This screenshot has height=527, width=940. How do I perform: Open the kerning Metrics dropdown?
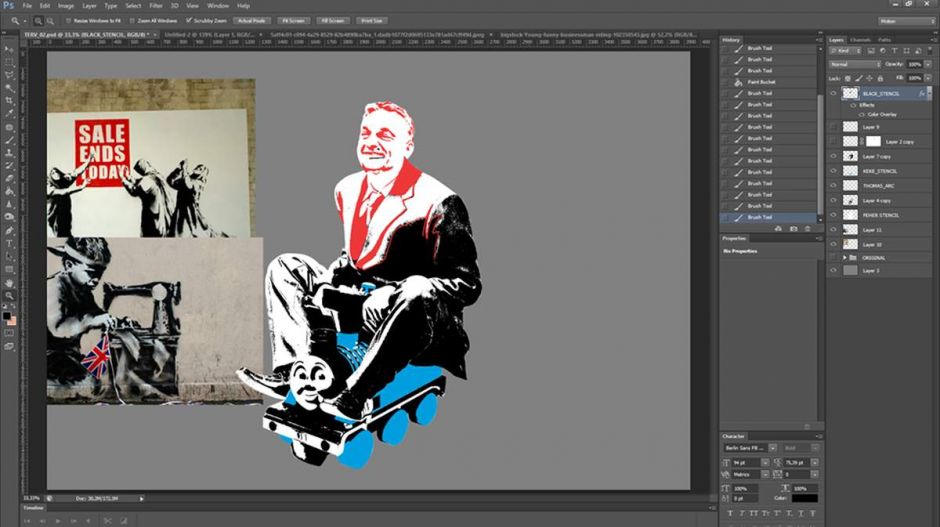765,474
